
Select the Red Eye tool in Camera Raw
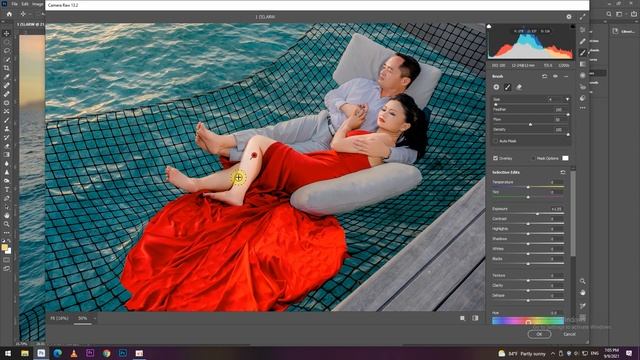click(x=582, y=87)
